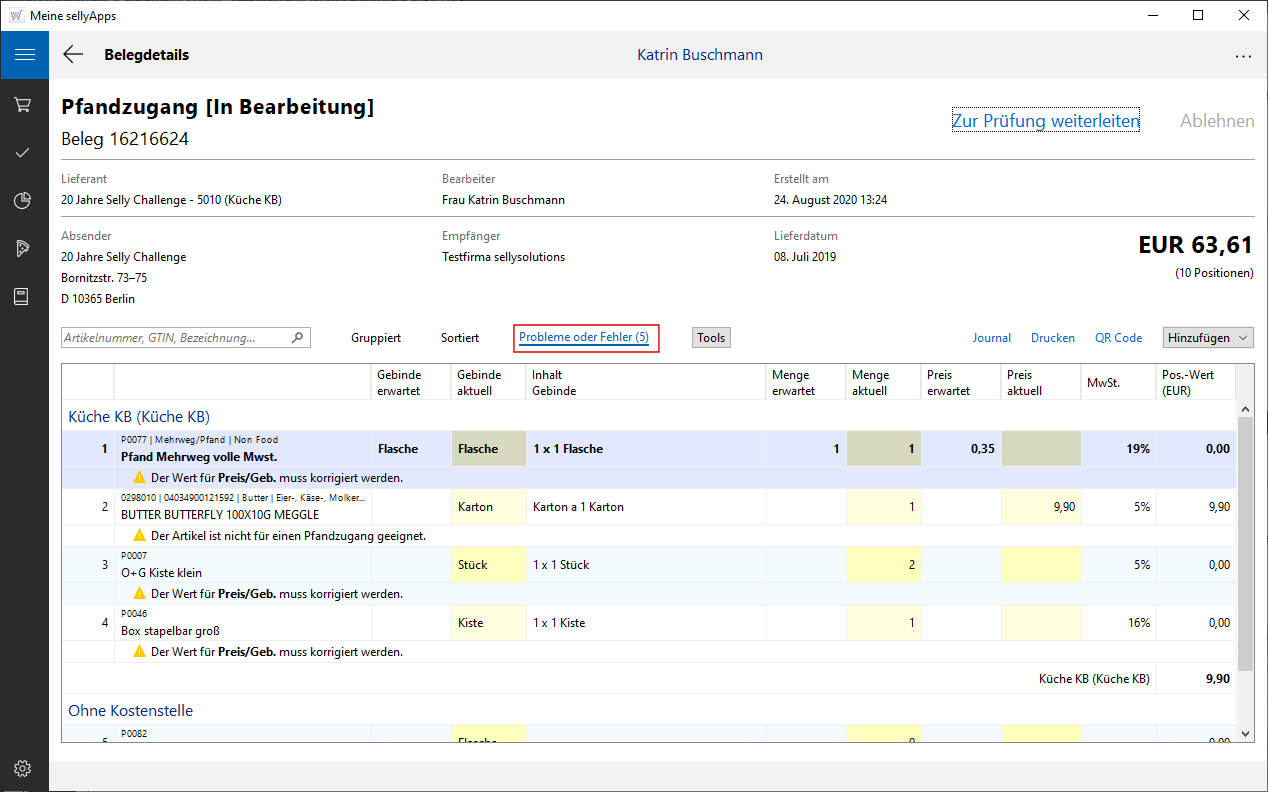Click the article search input field
The height and width of the screenshot is (792, 1268).
click(x=175, y=338)
